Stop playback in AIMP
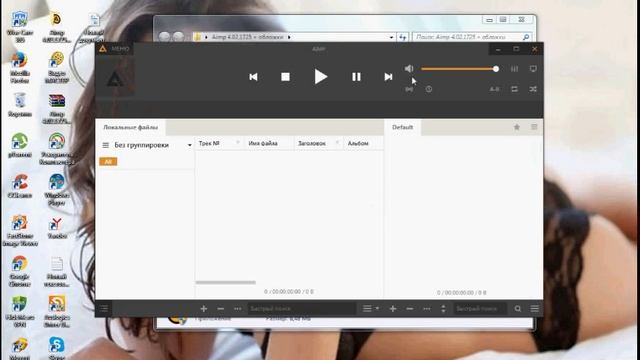This screenshot has height=360, width=640. [285, 77]
